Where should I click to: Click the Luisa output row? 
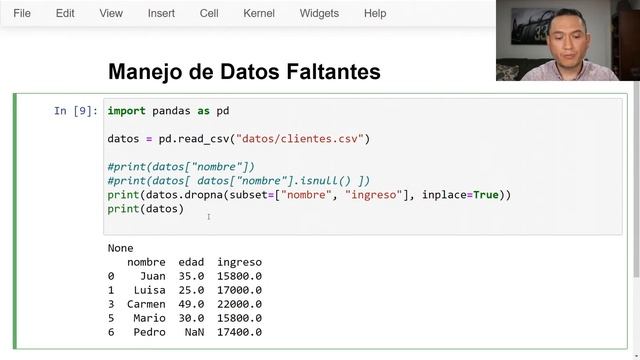184,290
